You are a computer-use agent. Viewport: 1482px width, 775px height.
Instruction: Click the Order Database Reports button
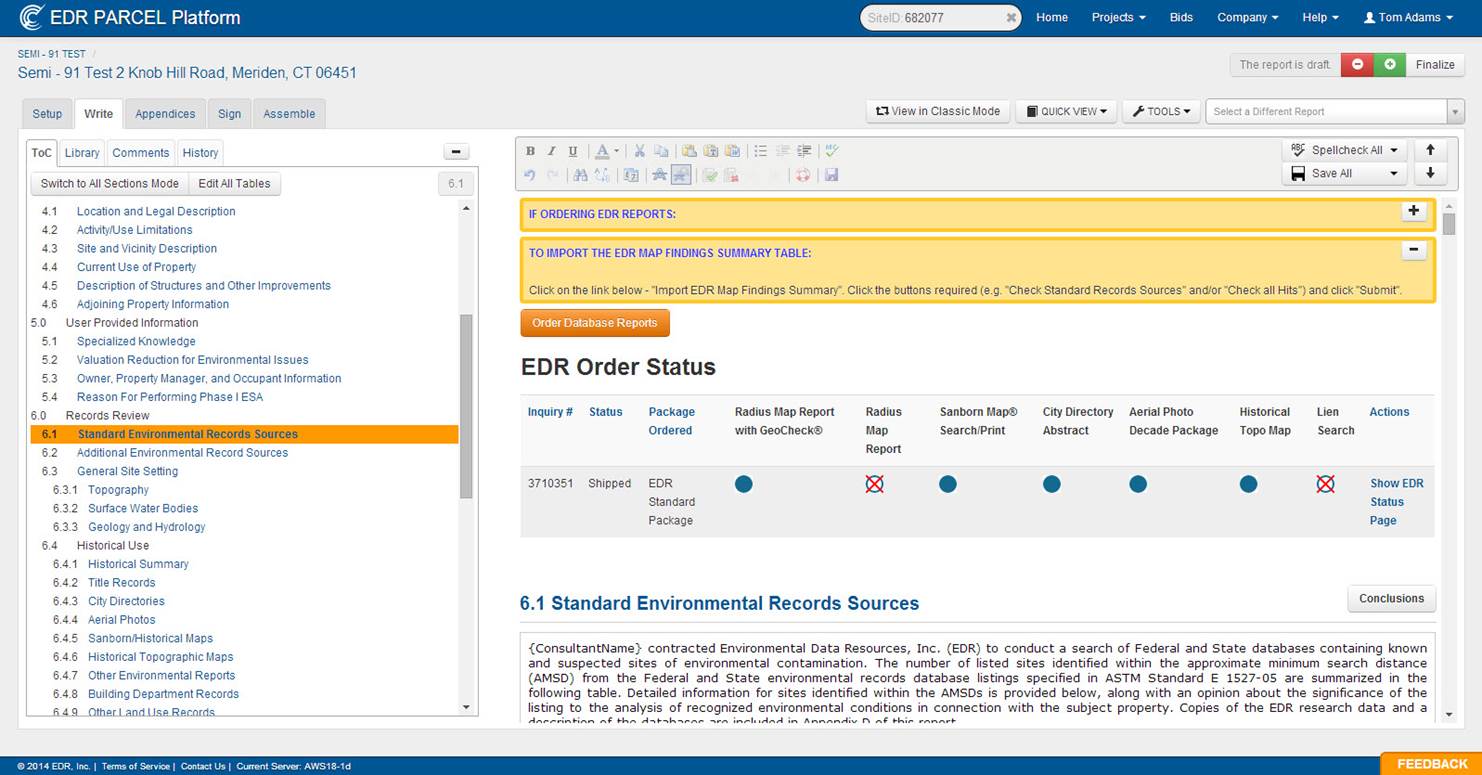pos(595,323)
